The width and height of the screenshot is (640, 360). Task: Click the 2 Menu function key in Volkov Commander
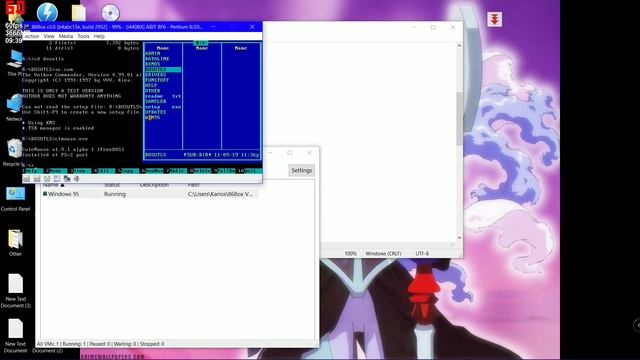(x=56, y=171)
